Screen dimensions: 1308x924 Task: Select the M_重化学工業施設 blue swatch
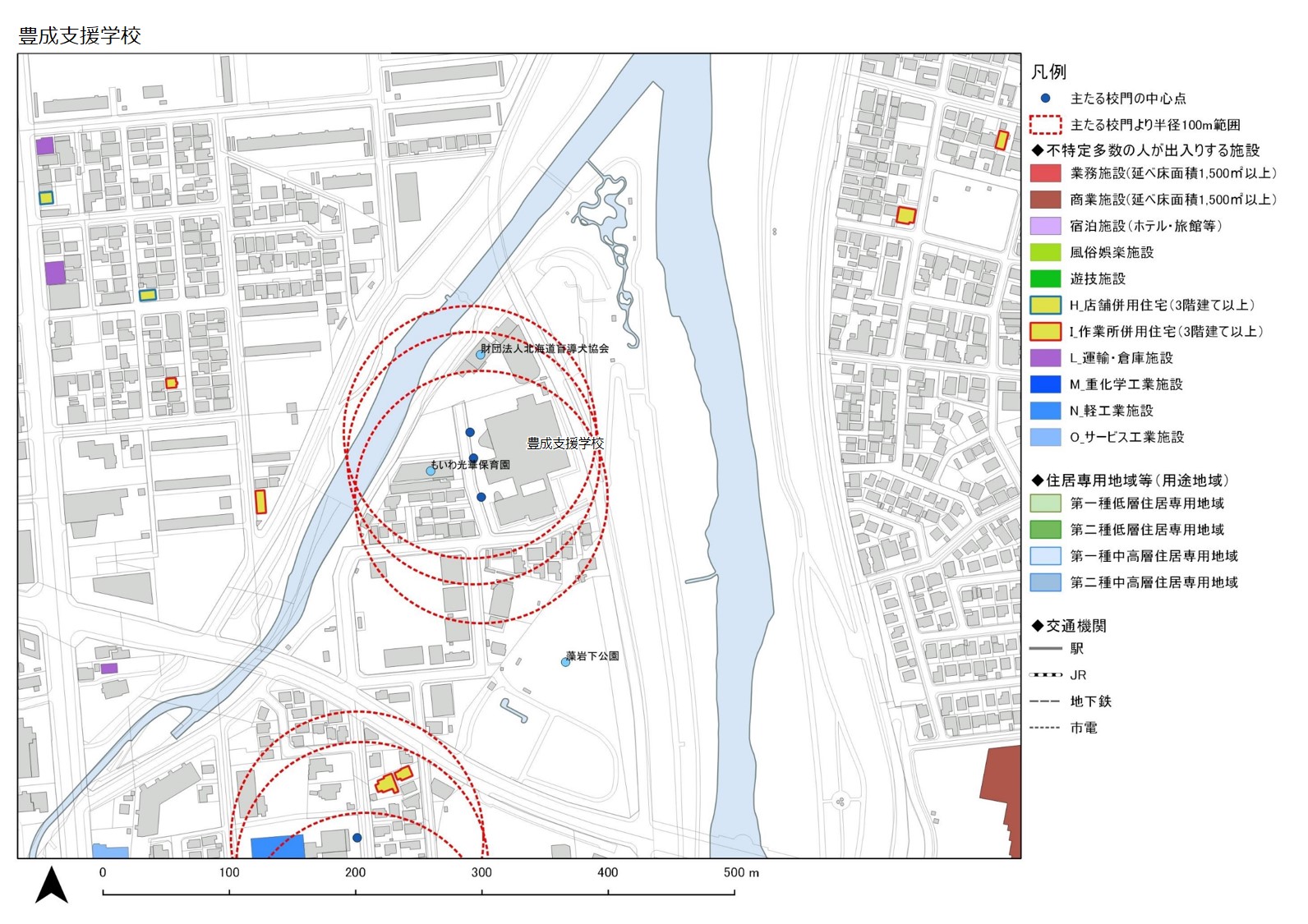(x=1045, y=384)
